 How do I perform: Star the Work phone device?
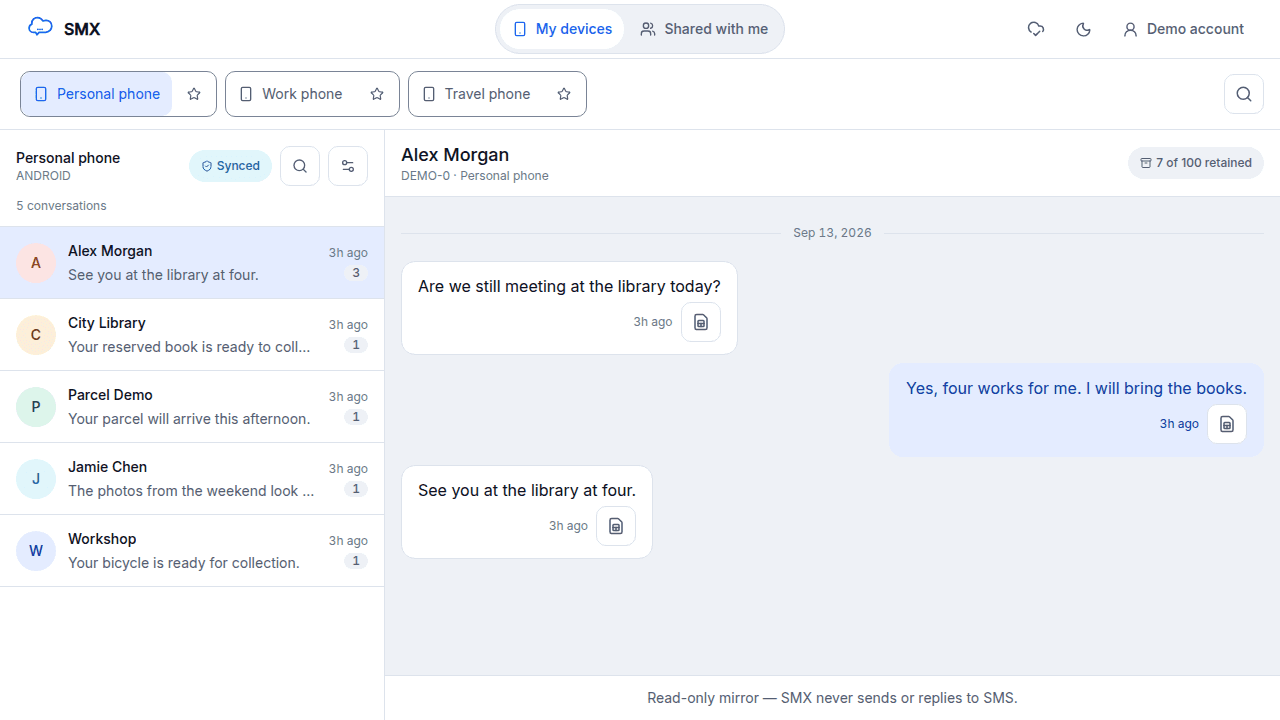click(x=377, y=94)
